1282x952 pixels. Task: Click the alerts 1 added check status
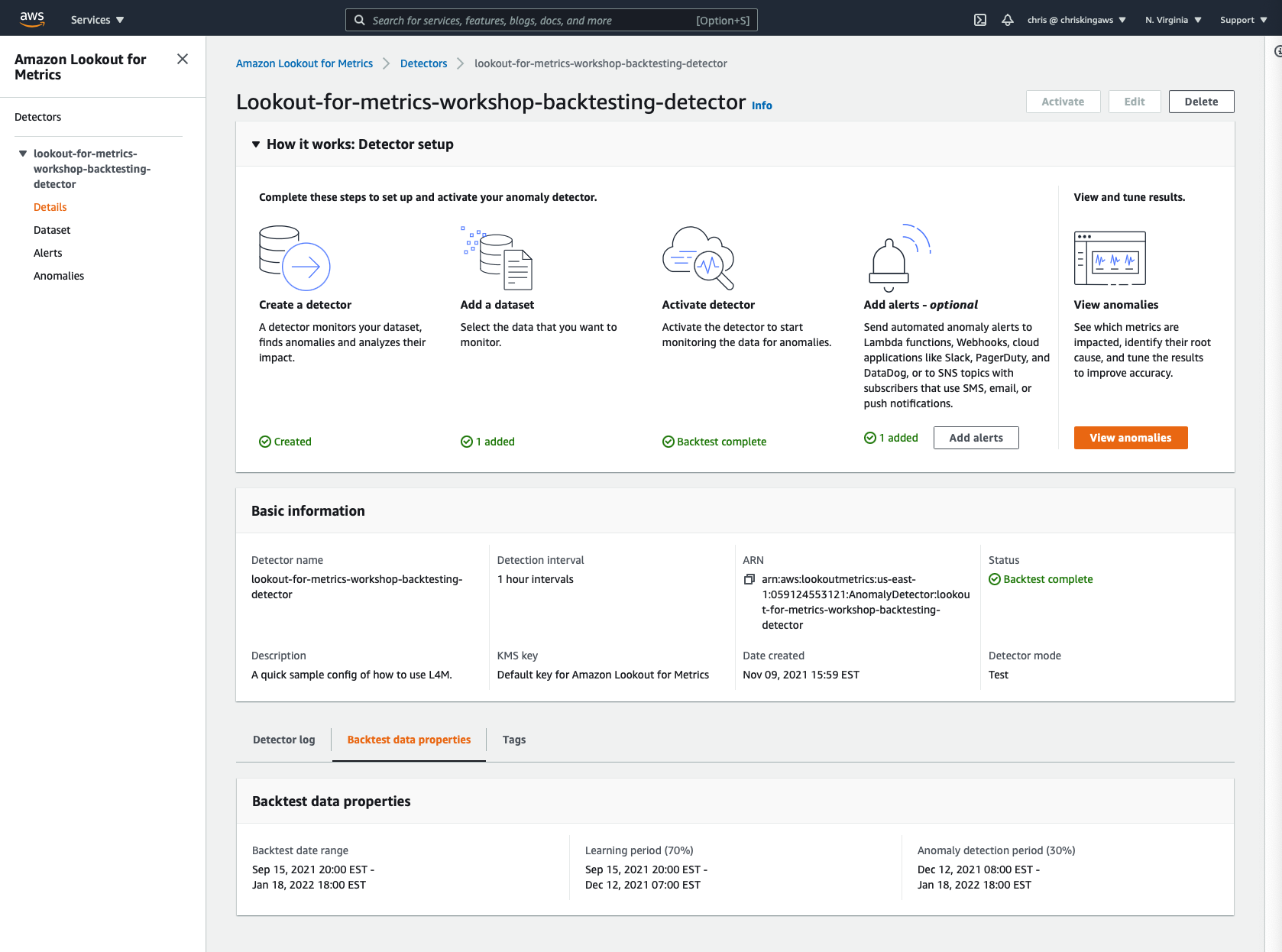pos(891,438)
